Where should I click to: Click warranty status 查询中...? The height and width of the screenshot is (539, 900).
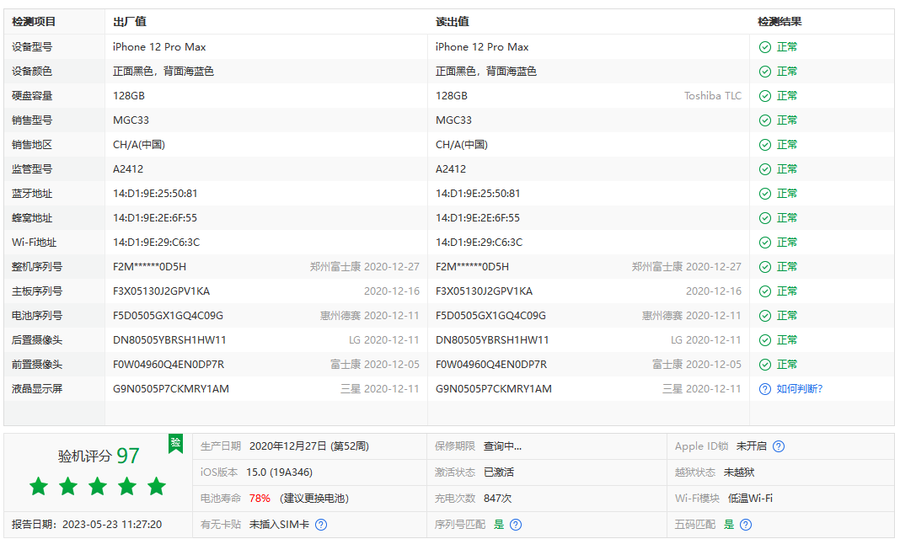(x=502, y=446)
